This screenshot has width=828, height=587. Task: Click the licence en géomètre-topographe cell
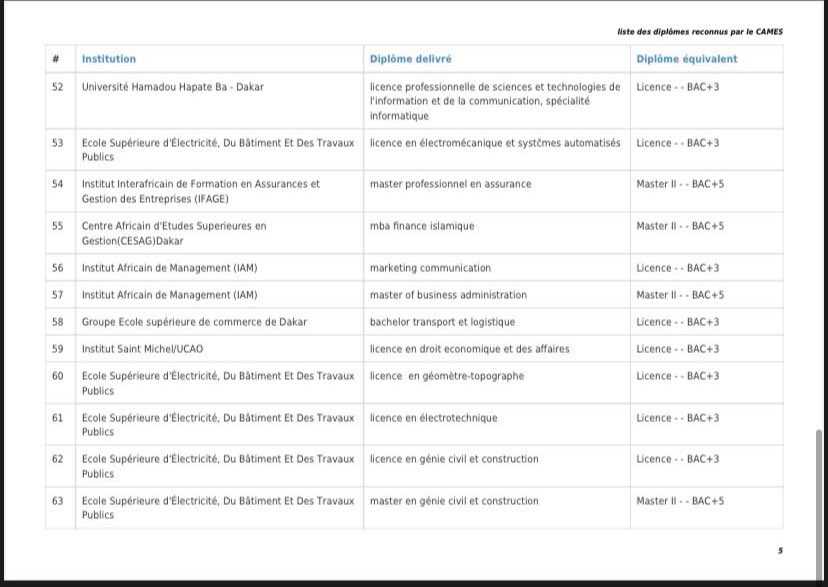coord(446,376)
